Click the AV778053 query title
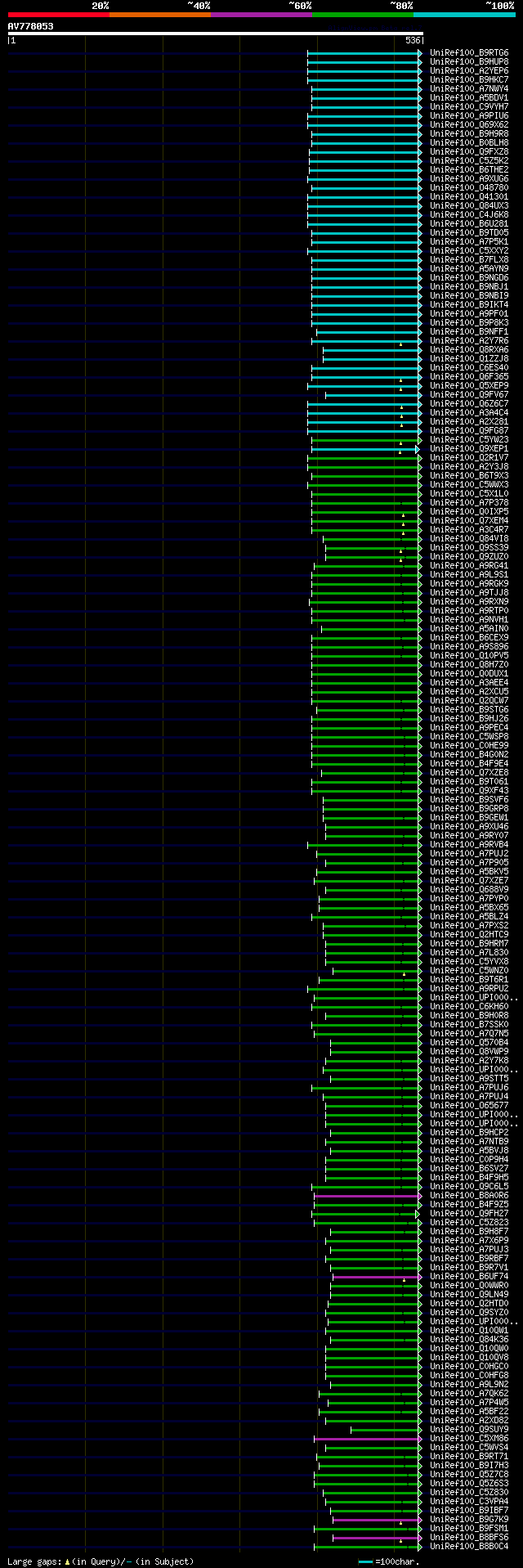 (31, 26)
